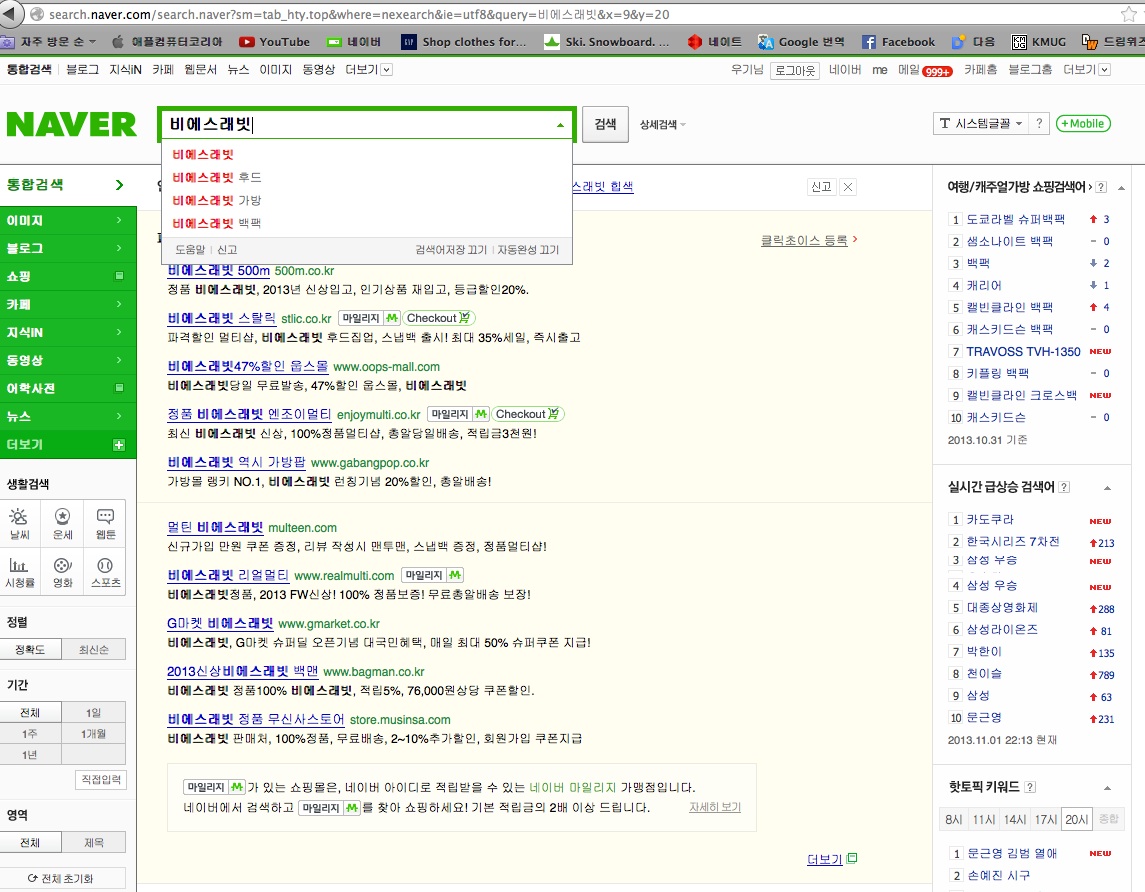Open 운세 fortune life search icon
The image size is (1145, 892).
63,524
